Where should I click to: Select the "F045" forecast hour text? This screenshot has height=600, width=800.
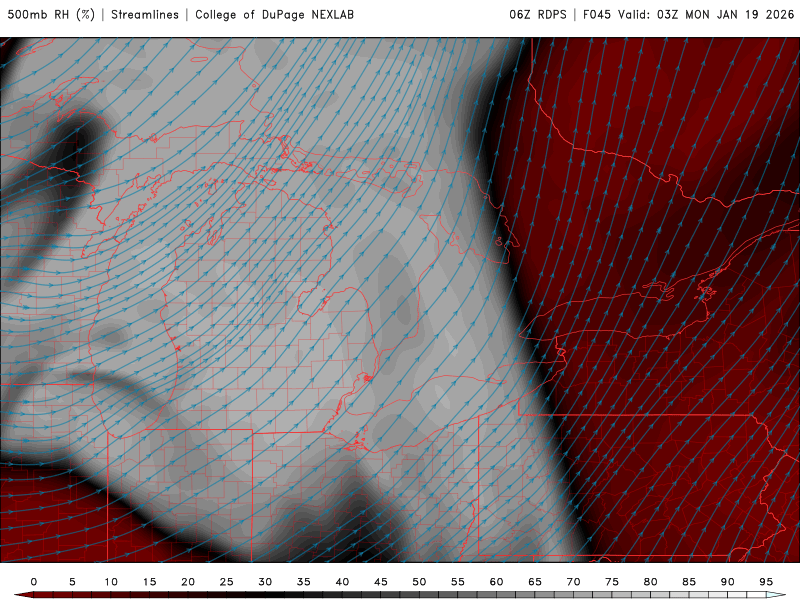[x=597, y=14]
